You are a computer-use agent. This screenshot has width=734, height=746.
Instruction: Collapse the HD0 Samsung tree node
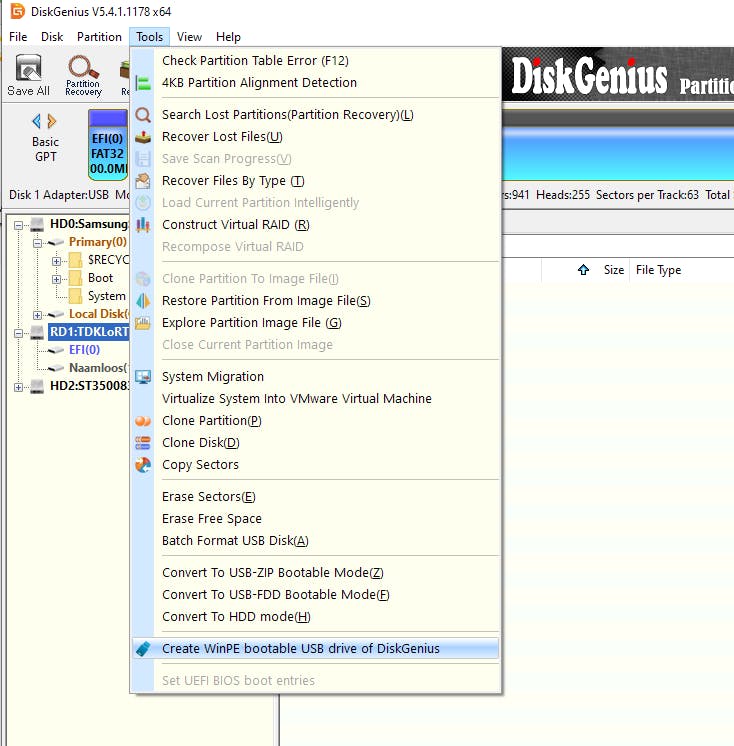point(18,225)
